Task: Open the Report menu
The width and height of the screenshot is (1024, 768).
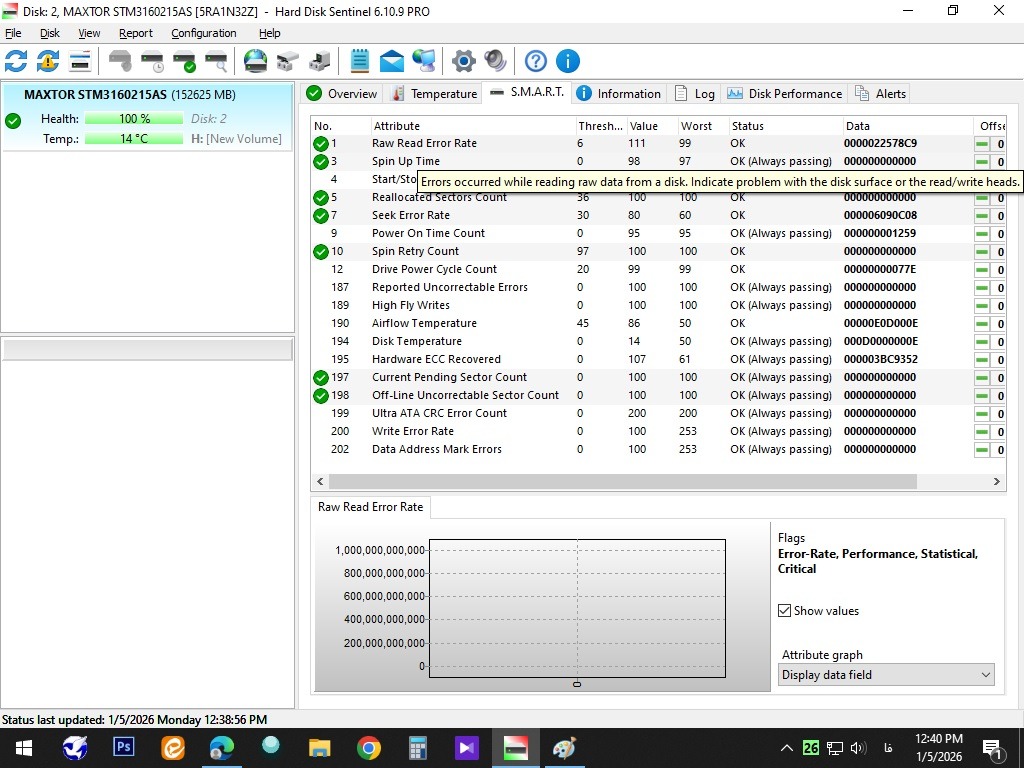Action: click(135, 33)
